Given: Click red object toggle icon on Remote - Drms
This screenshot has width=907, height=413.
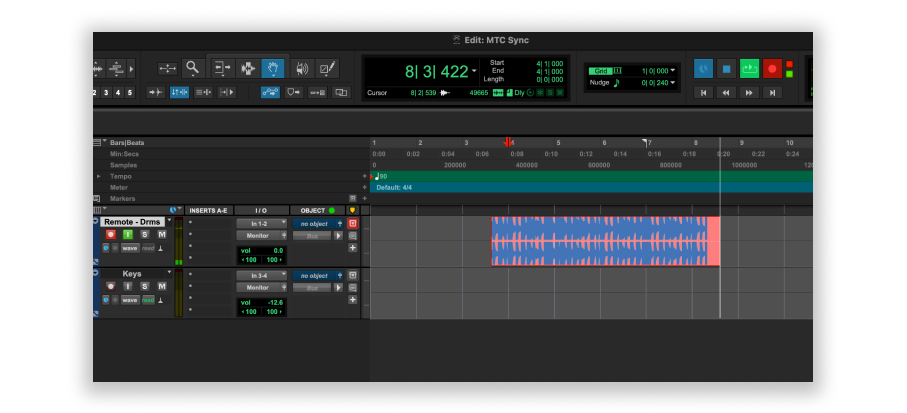Looking at the screenshot, I should tap(352, 223).
